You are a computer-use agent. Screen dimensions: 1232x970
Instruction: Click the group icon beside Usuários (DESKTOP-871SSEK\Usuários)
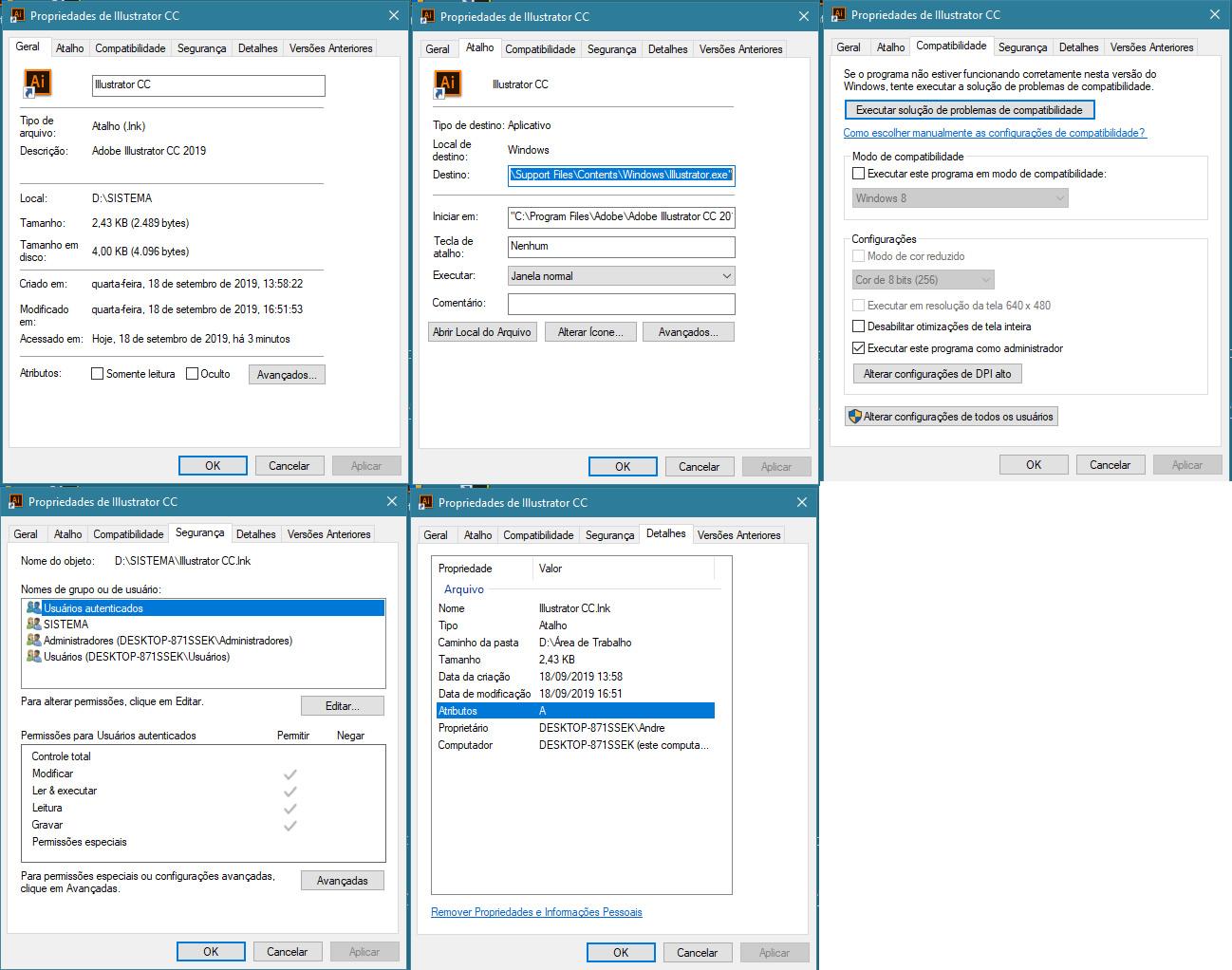point(34,657)
